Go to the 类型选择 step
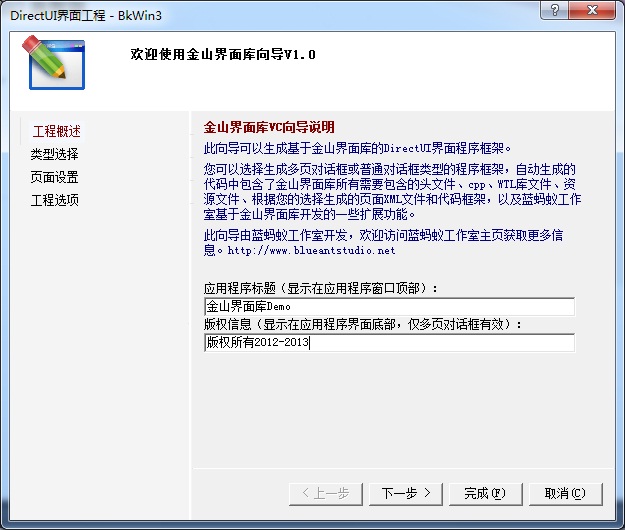This screenshot has height=530, width=625. click(x=55, y=154)
